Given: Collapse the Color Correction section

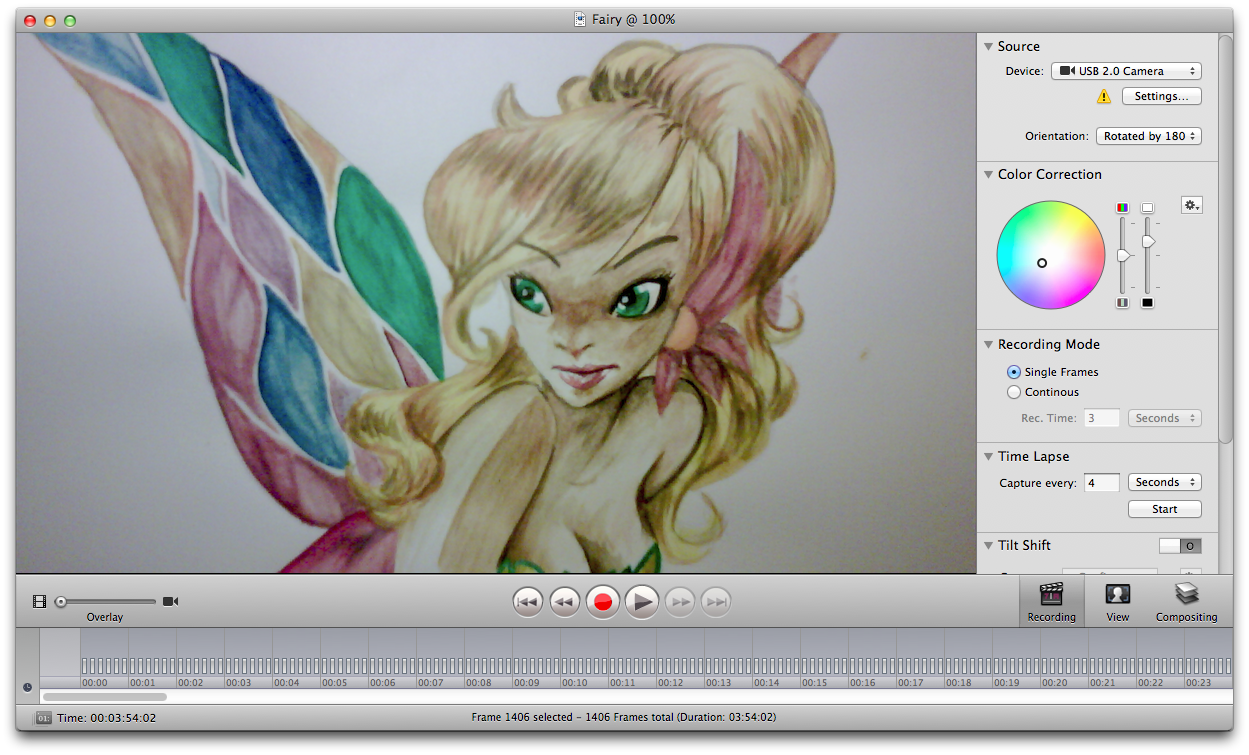Looking at the screenshot, I should click(x=988, y=174).
